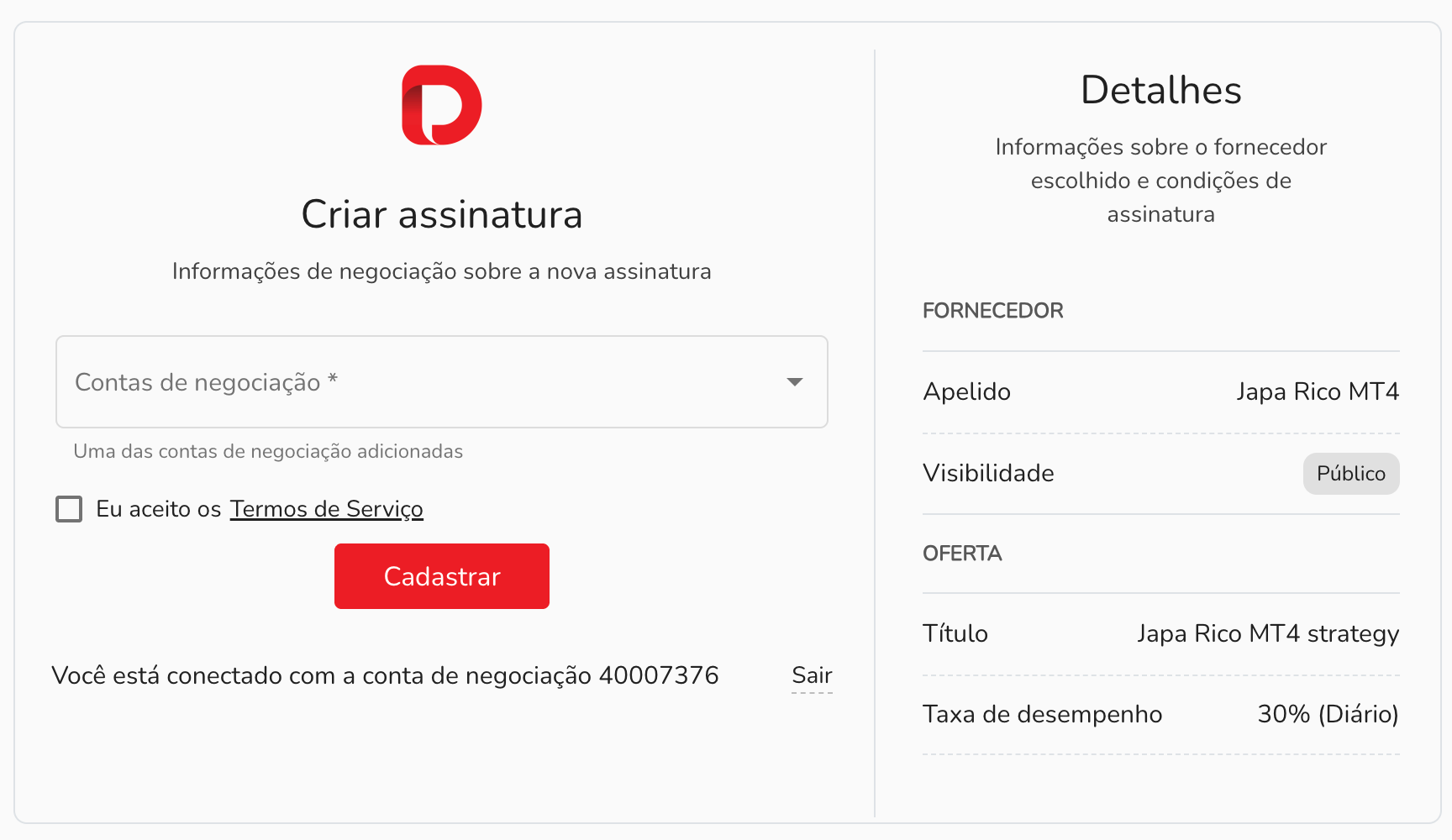Click the 'Japa Rico MT4 strategy' title value
This screenshot has width=1452, height=840.
[1267, 633]
